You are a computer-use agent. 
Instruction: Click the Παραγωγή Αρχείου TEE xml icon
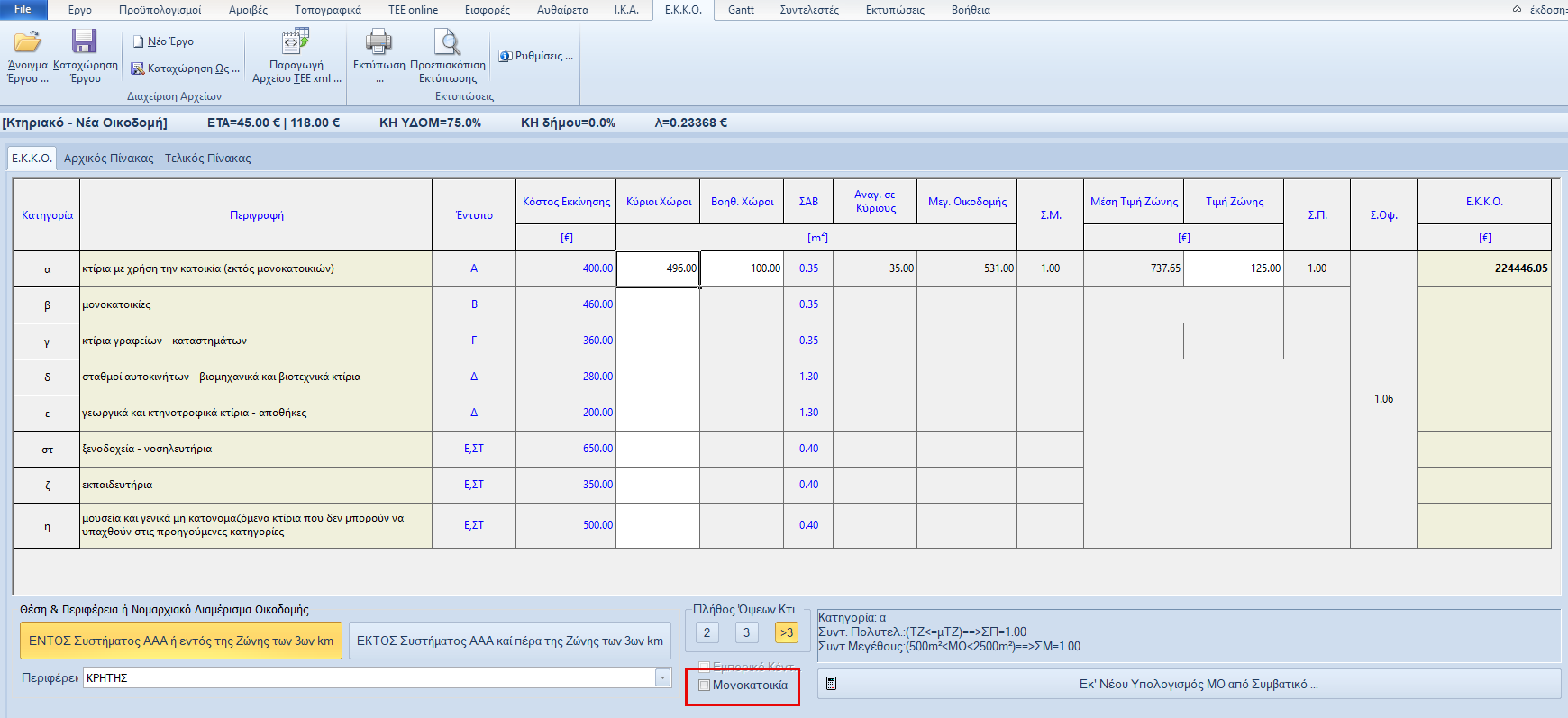(x=296, y=41)
